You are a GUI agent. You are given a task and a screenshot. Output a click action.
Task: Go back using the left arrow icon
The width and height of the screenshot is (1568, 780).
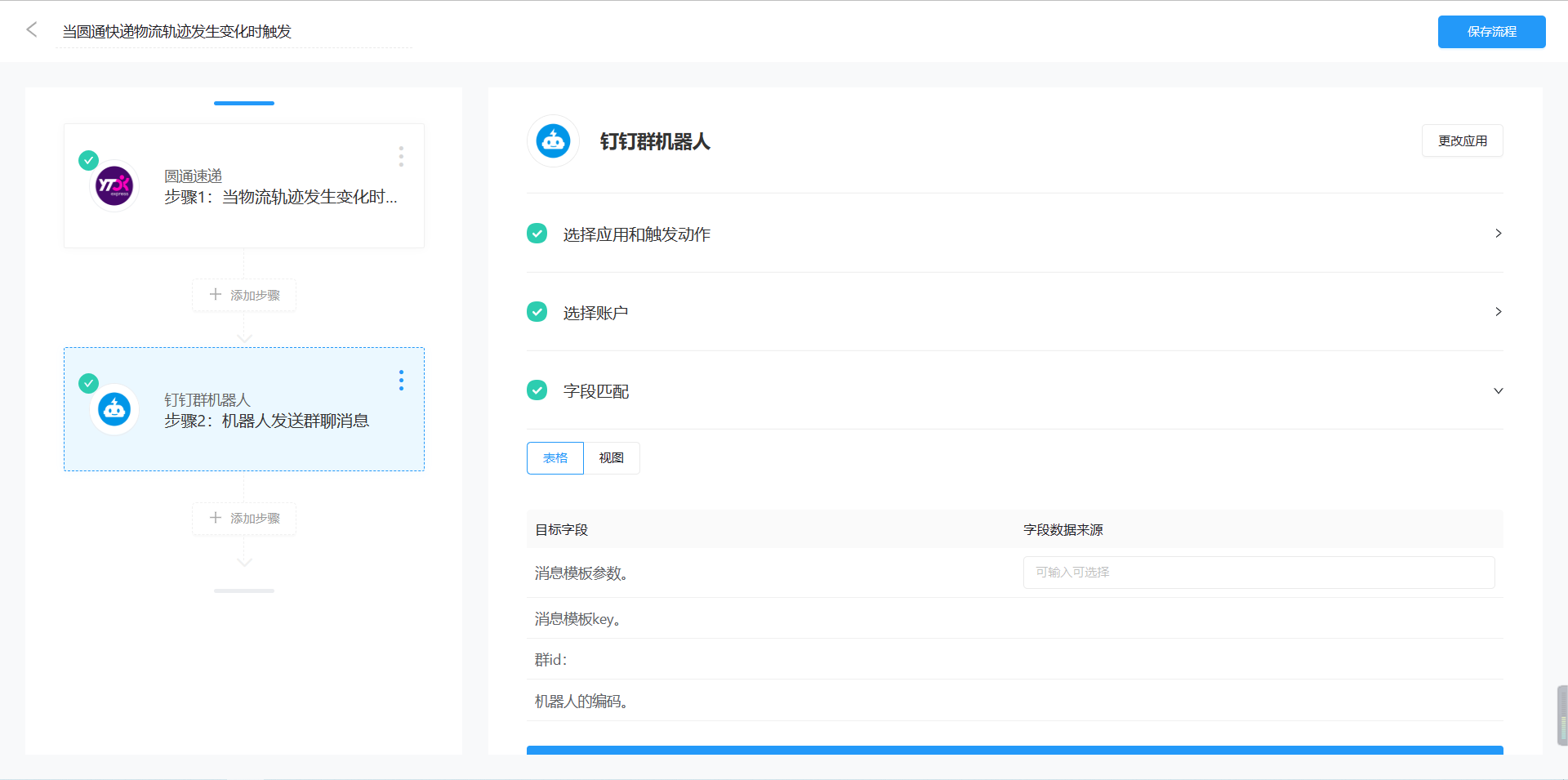[32, 30]
